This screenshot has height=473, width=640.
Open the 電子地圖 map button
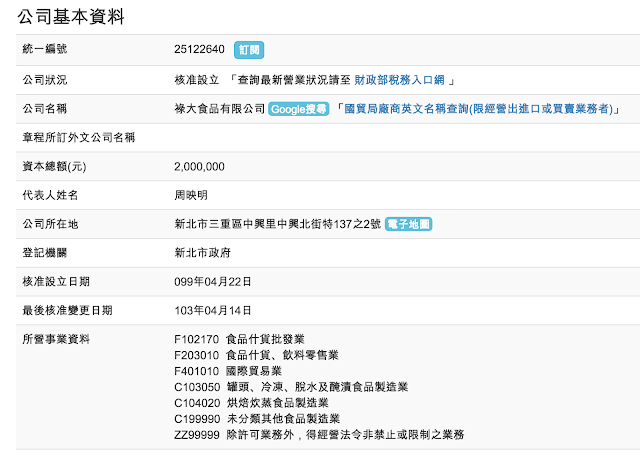[x=407, y=225]
